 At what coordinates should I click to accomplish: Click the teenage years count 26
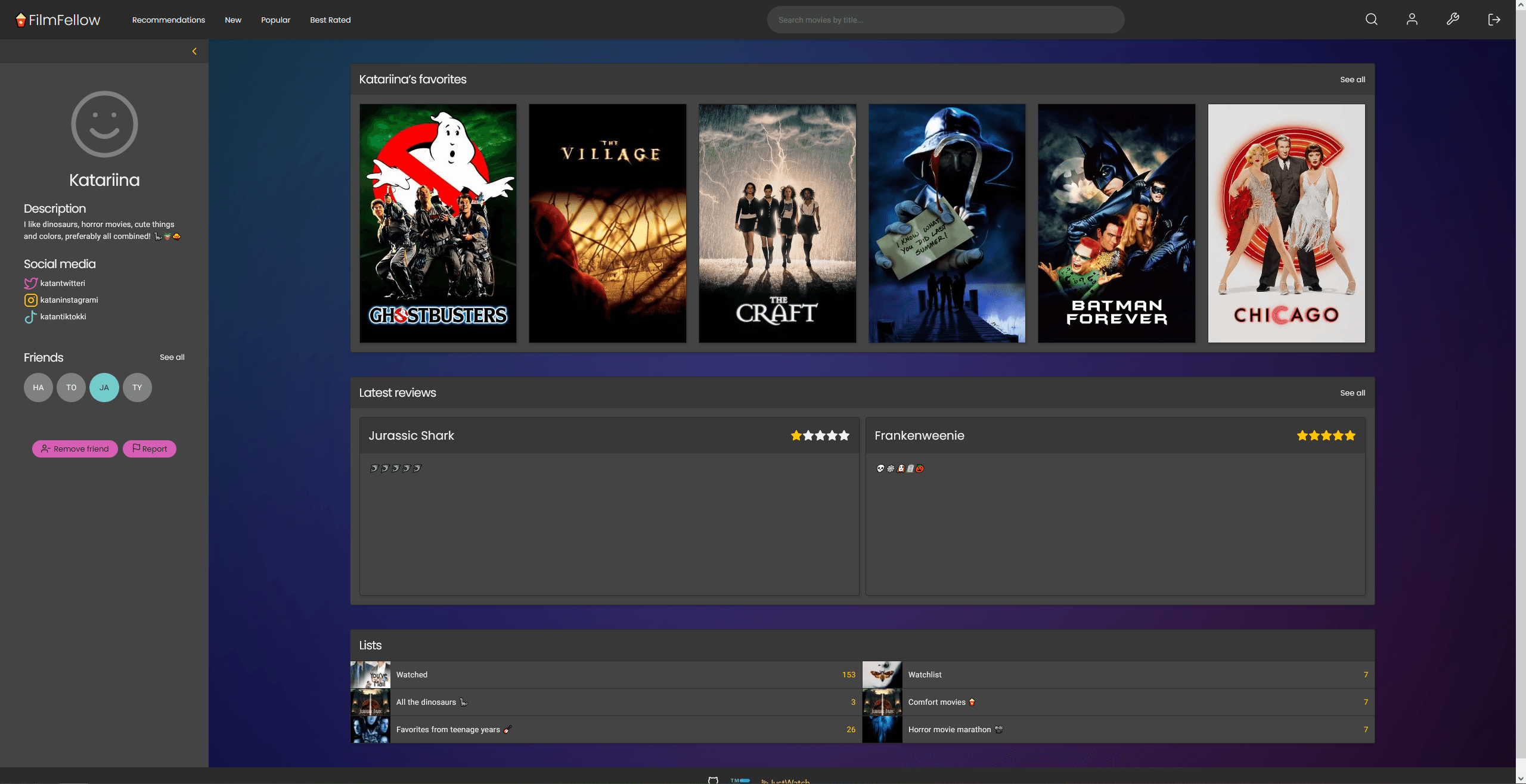coord(851,729)
